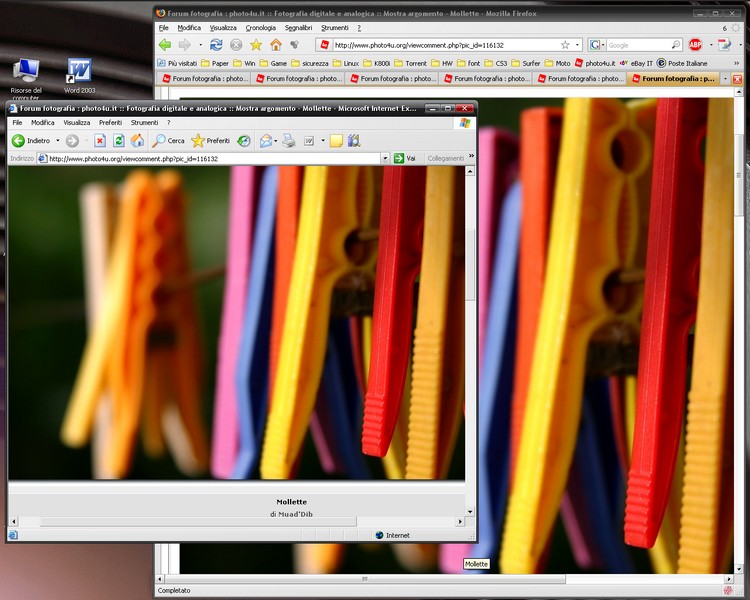Print the page from IE toolbar
Viewport: 750px width, 600px height.
pyautogui.click(x=288, y=141)
